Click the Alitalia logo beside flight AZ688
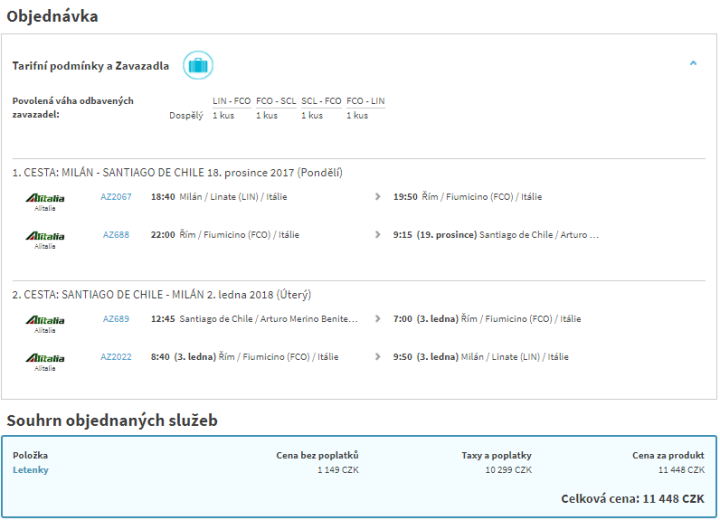 click(45, 236)
